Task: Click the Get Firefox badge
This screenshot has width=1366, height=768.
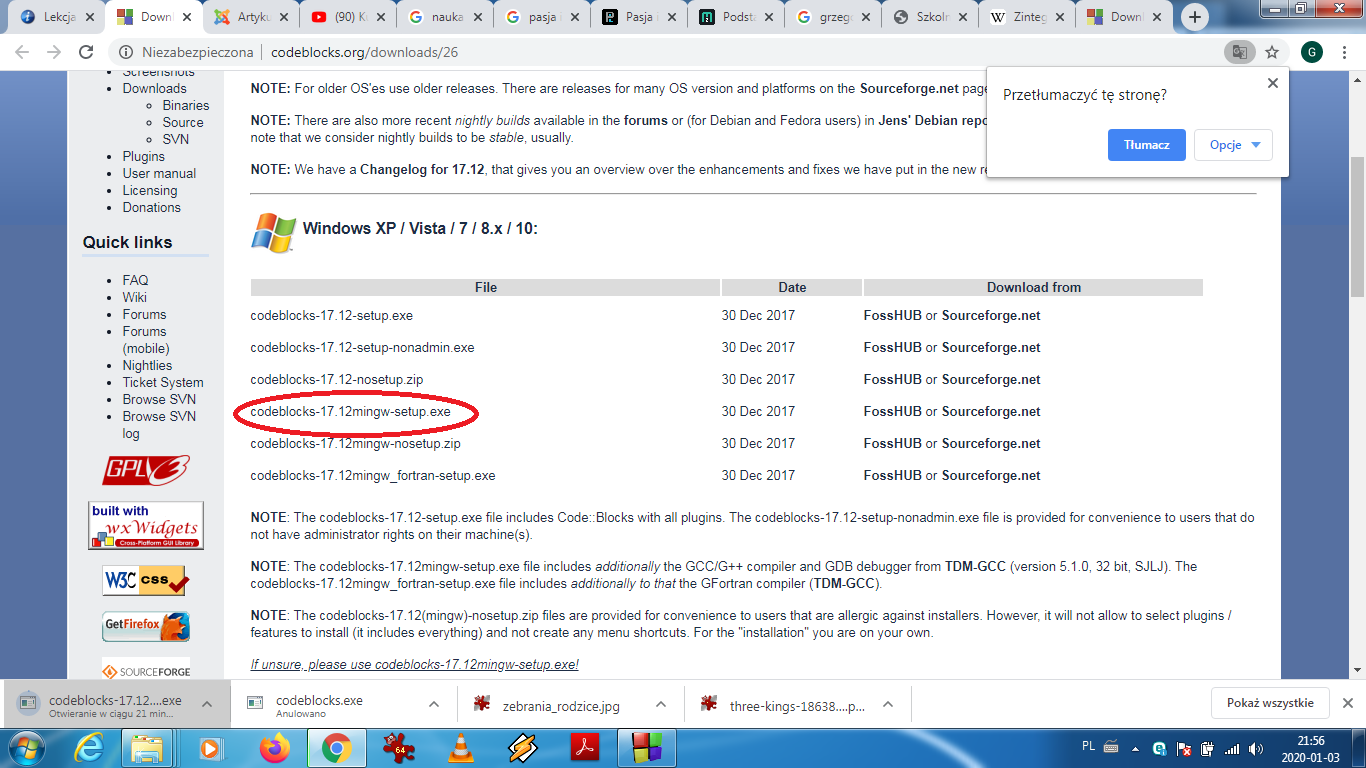Action: [146, 627]
